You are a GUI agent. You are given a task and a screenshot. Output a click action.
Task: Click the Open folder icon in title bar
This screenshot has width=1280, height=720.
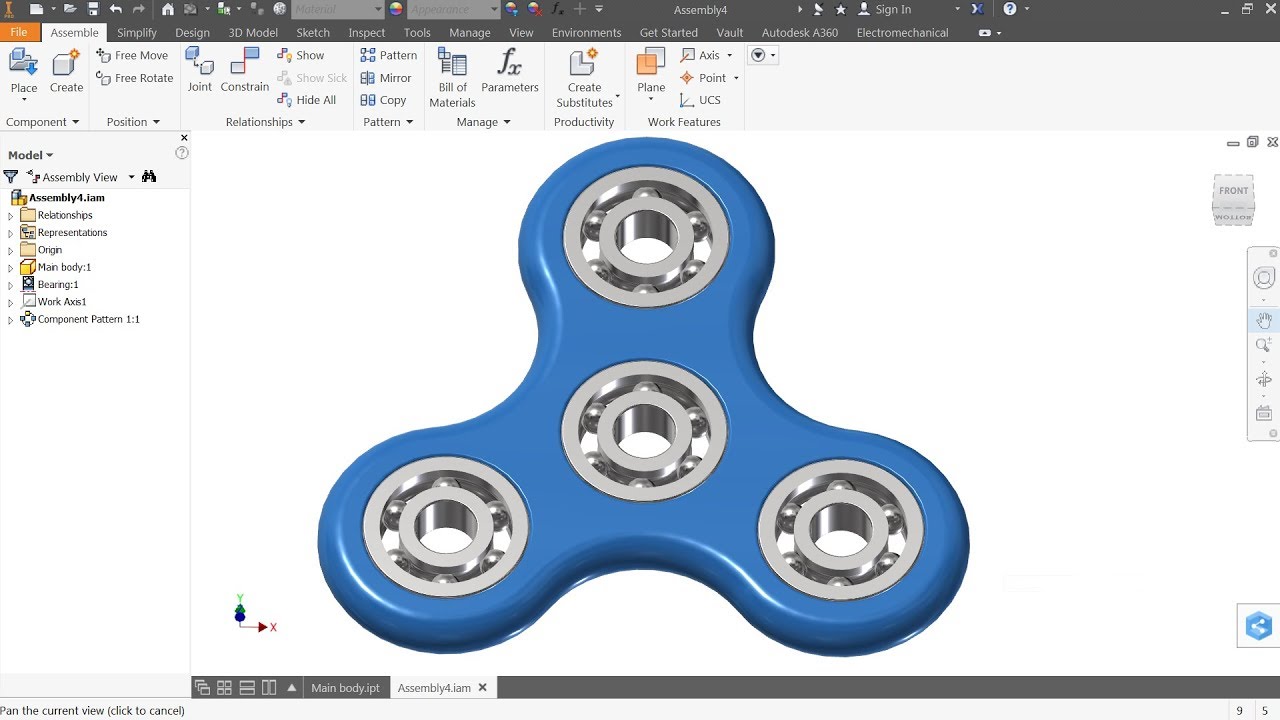(x=71, y=9)
